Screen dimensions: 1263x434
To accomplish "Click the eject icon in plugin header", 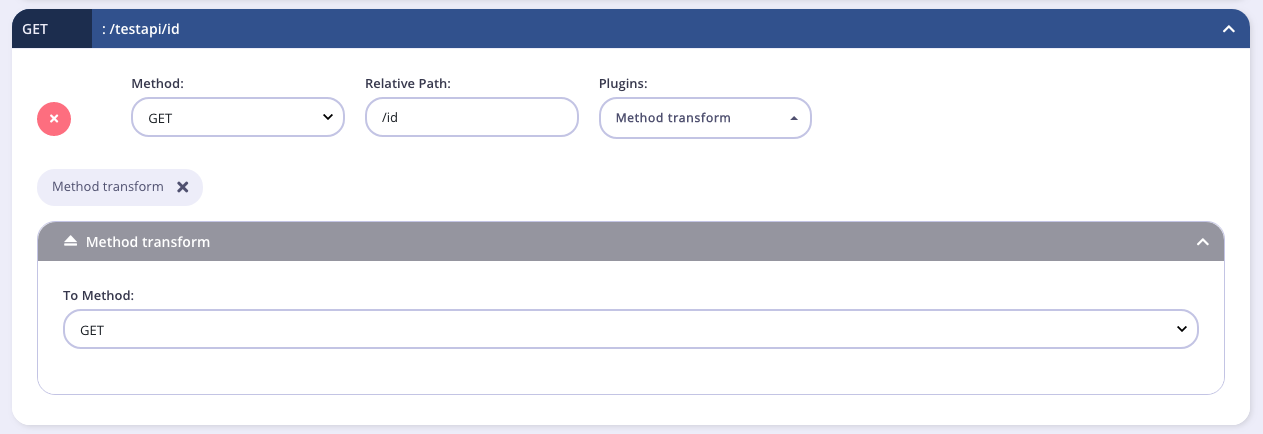I will point(70,242).
